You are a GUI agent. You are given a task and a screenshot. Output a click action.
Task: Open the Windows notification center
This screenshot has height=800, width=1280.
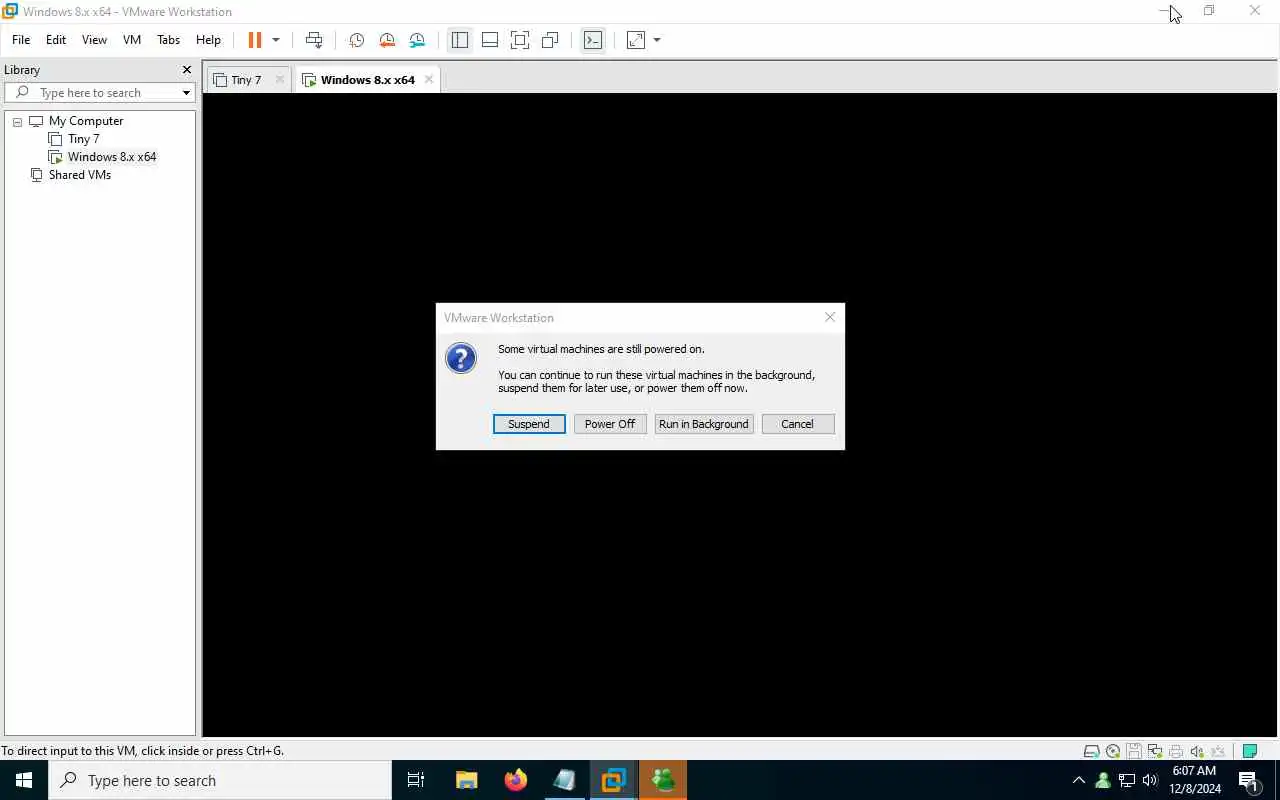[x=1249, y=780]
